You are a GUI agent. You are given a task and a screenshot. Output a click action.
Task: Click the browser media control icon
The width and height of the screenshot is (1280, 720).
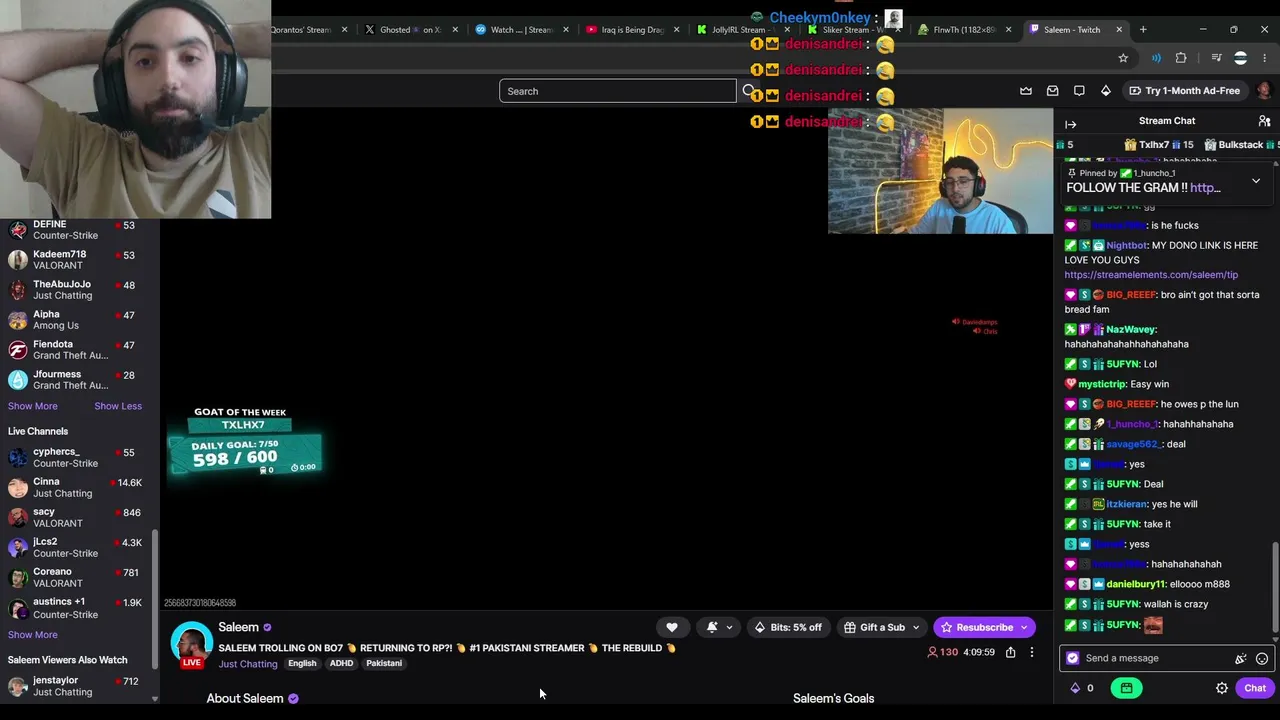tap(1216, 58)
